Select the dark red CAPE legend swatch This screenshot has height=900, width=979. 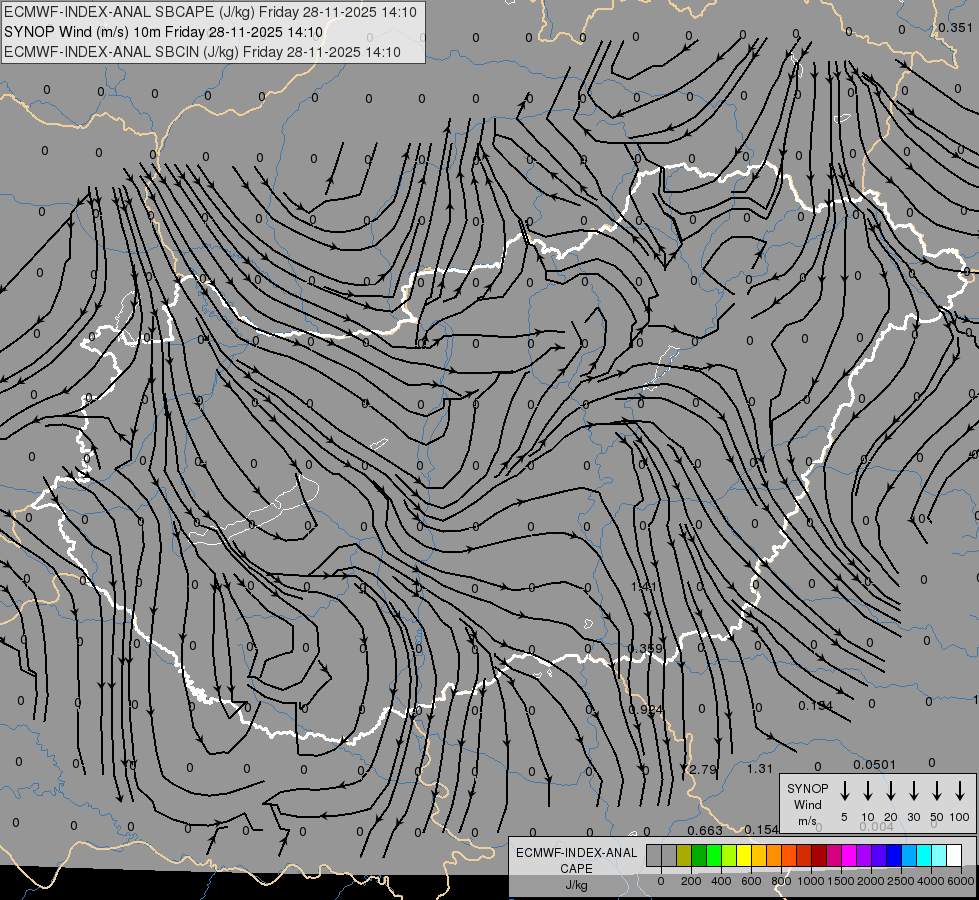click(820, 855)
